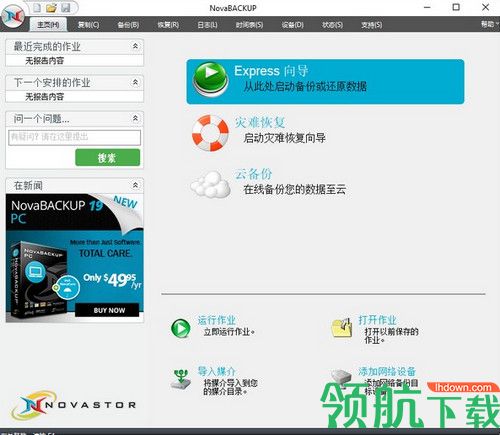Collapse the 在新闻 panel
This screenshot has height=435, width=500.
tap(135, 185)
